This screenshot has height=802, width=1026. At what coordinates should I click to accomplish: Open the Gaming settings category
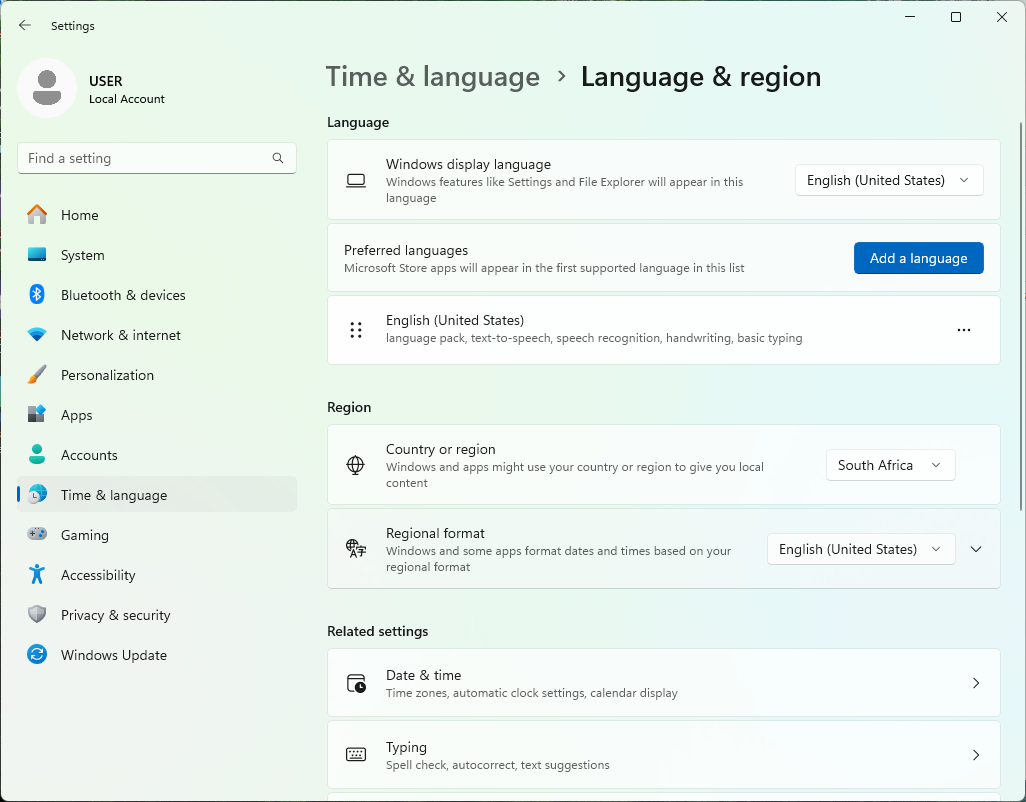[84, 535]
